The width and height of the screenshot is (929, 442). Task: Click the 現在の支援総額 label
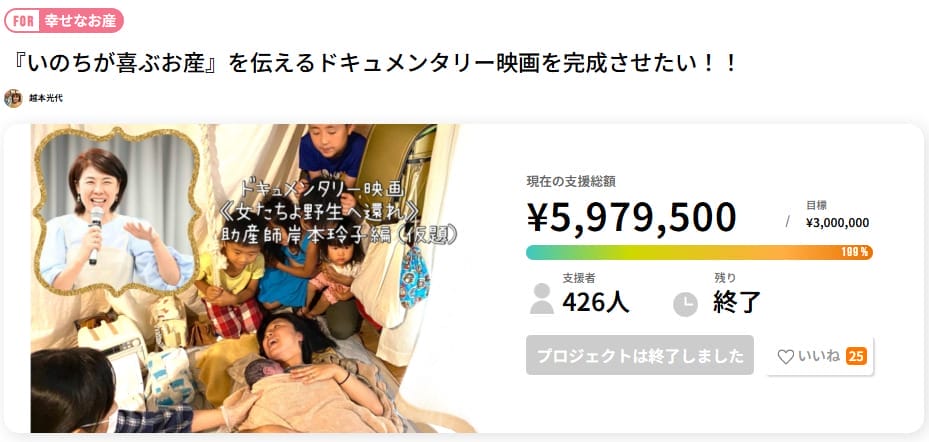pyautogui.click(x=571, y=181)
